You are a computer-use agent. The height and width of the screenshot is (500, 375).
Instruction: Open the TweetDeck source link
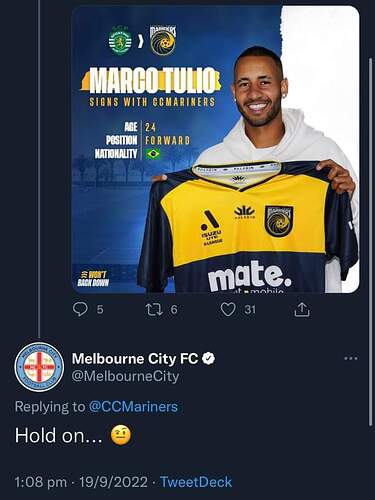coord(196,482)
